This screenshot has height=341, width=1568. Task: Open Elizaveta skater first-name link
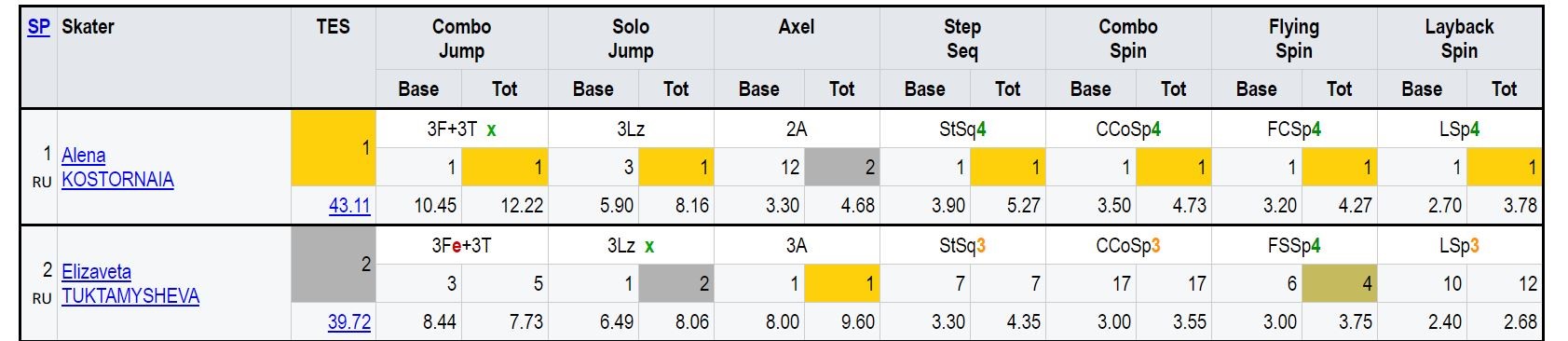click(x=96, y=272)
